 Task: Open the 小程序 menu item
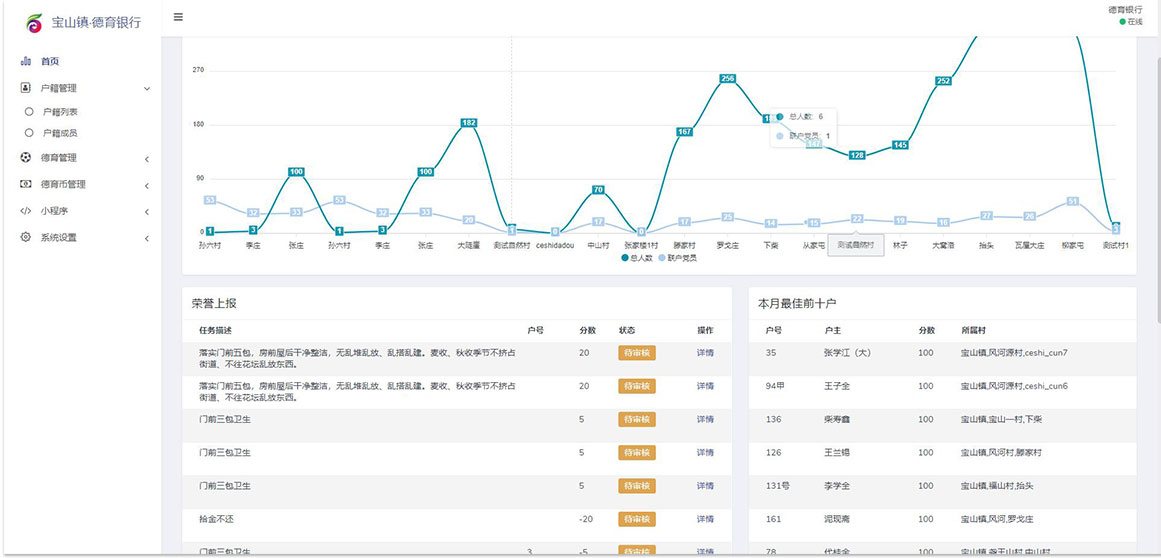54,211
